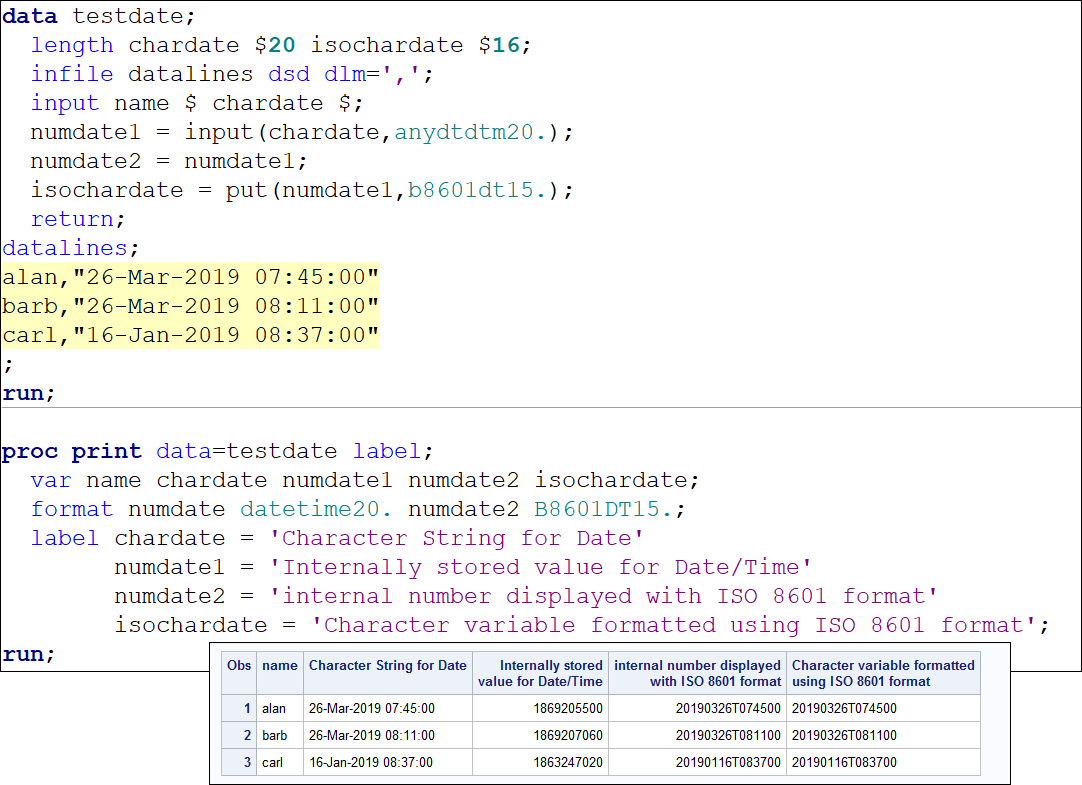The height and width of the screenshot is (785, 1082).
Task: Click table cell '26-Mar-2019 08:11:00'
Action: point(388,735)
